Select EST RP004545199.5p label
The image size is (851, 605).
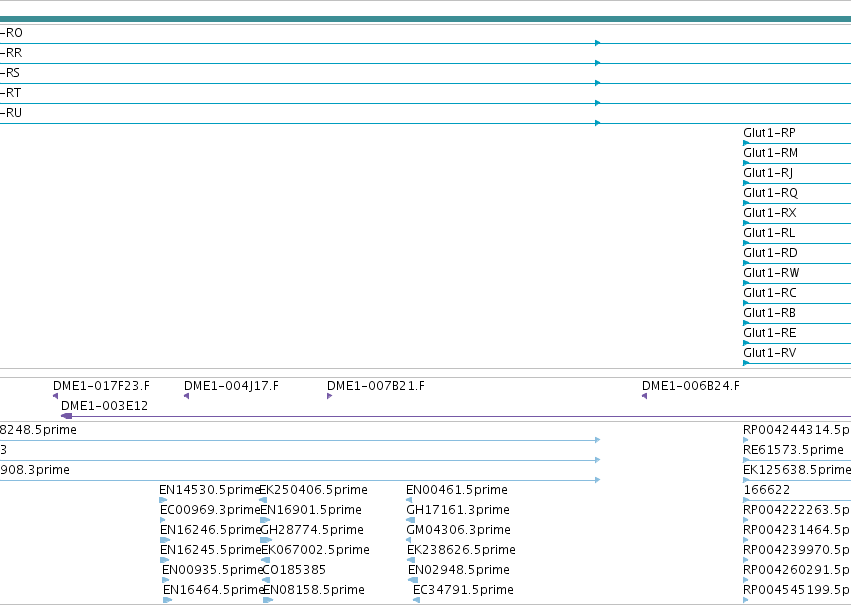pyautogui.click(x=797, y=590)
